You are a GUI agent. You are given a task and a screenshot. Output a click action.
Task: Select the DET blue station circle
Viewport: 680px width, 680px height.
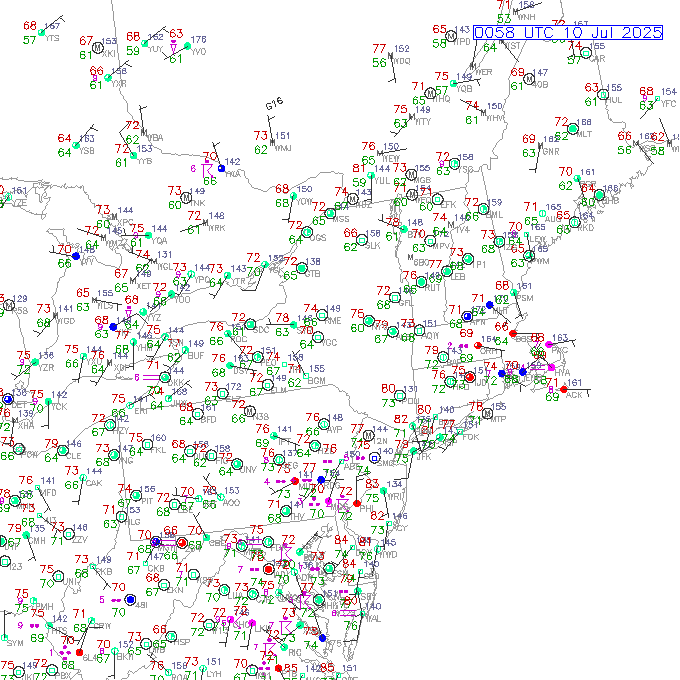pyautogui.click(x=8, y=399)
